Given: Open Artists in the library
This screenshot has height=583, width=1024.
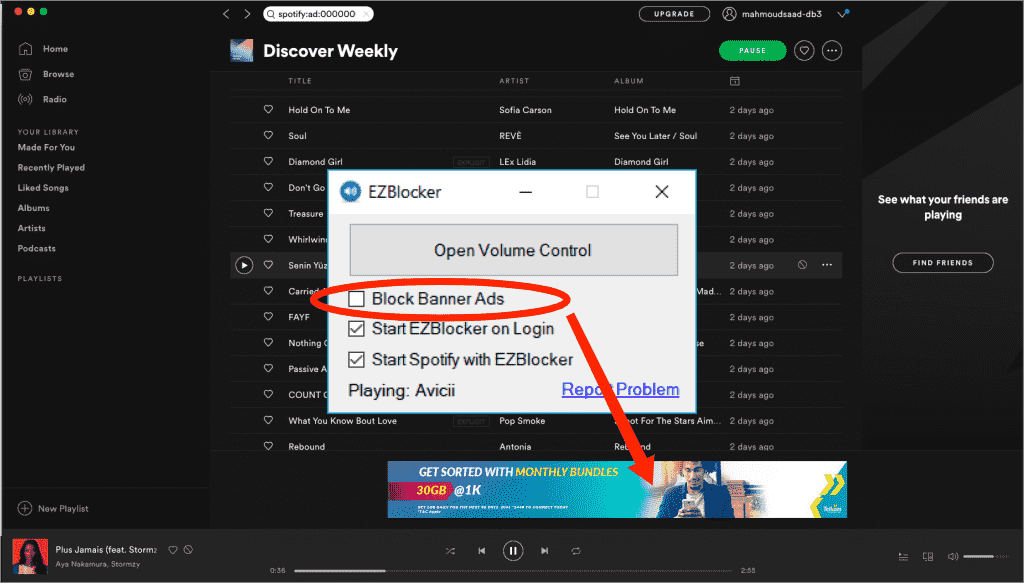Looking at the screenshot, I should click(31, 228).
